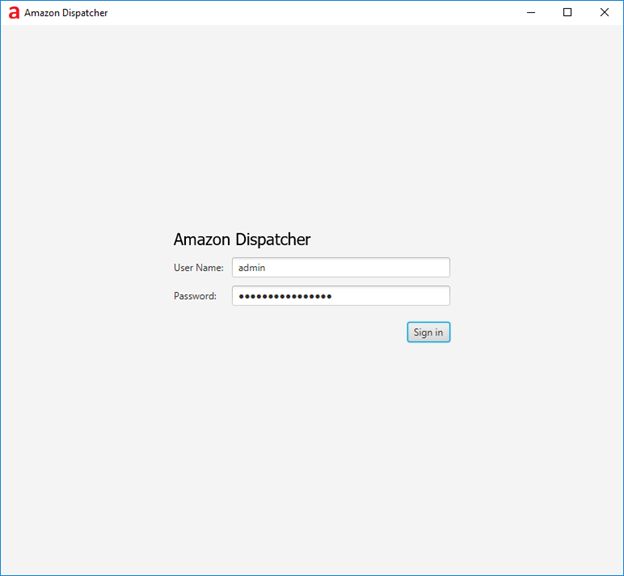The width and height of the screenshot is (624, 576).
Task: Close the Amazon Dispatcher window
Action: [604, 12]
